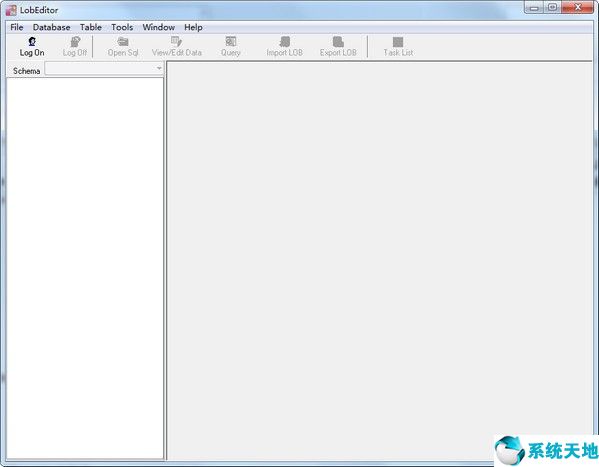Expand the Schema dropdown arrow
The height and width of the screenshot is (467, 599).
coord(159,69)
